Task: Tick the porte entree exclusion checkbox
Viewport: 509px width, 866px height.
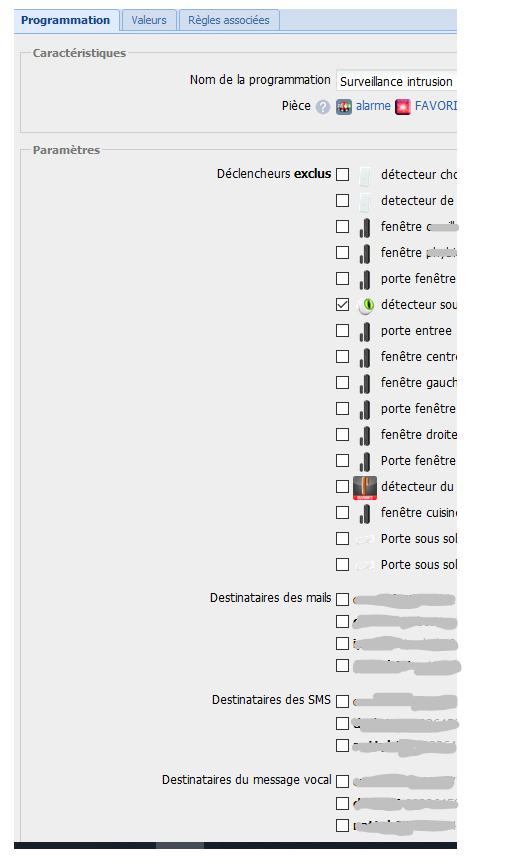Action: pos(342,330)
